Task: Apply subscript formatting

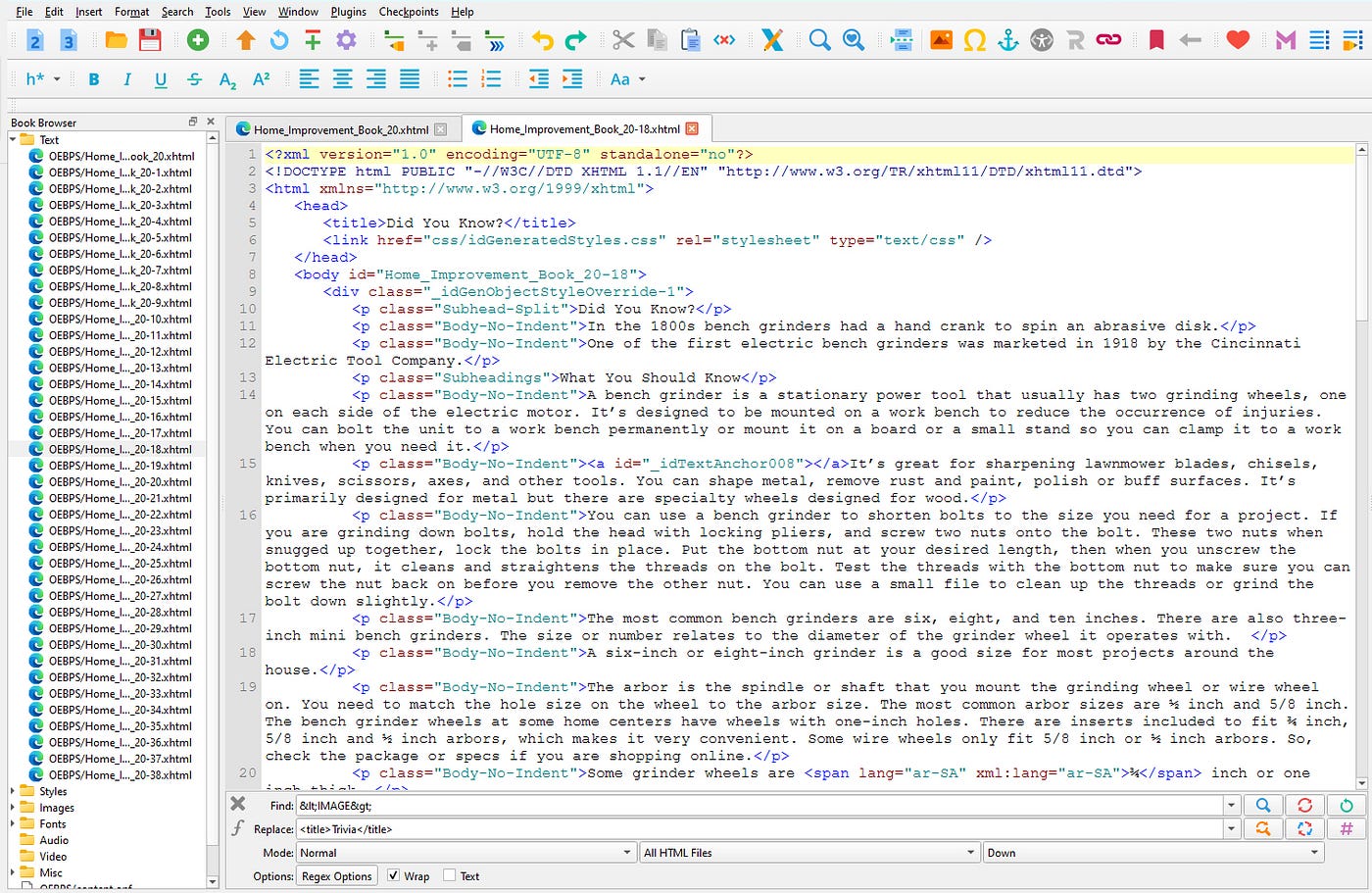Action: 227,80
